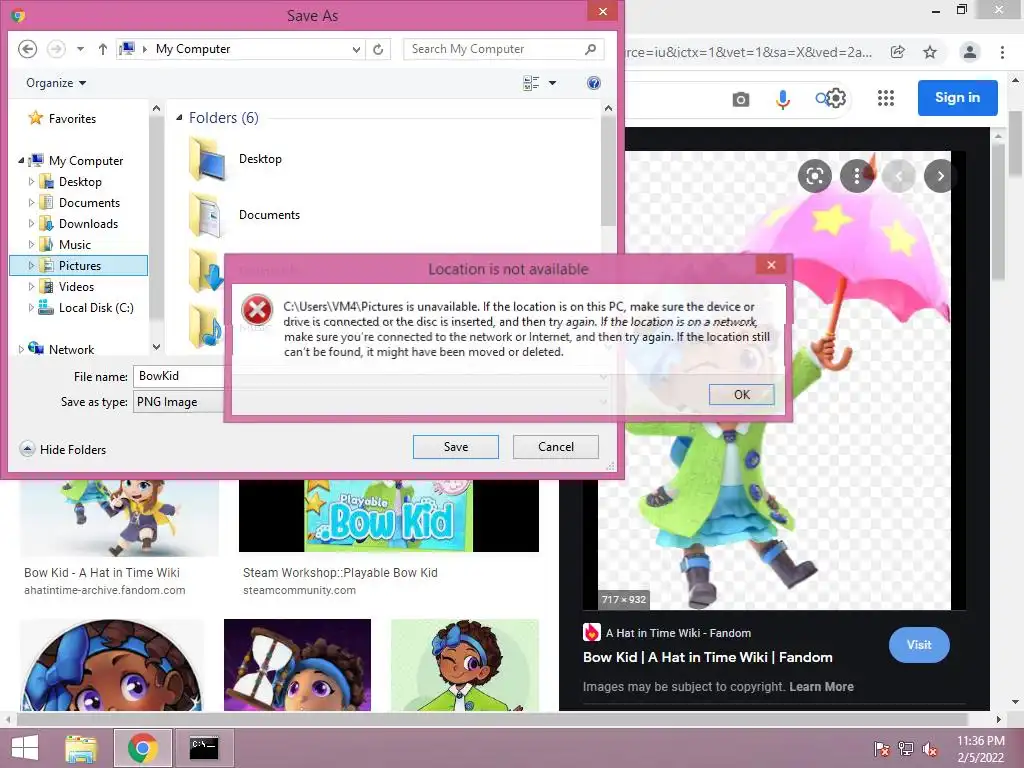Image resolution: width=1024 pixels, height=768 pixels.
Task: Go up one folder level
Action: coord(103,49)
